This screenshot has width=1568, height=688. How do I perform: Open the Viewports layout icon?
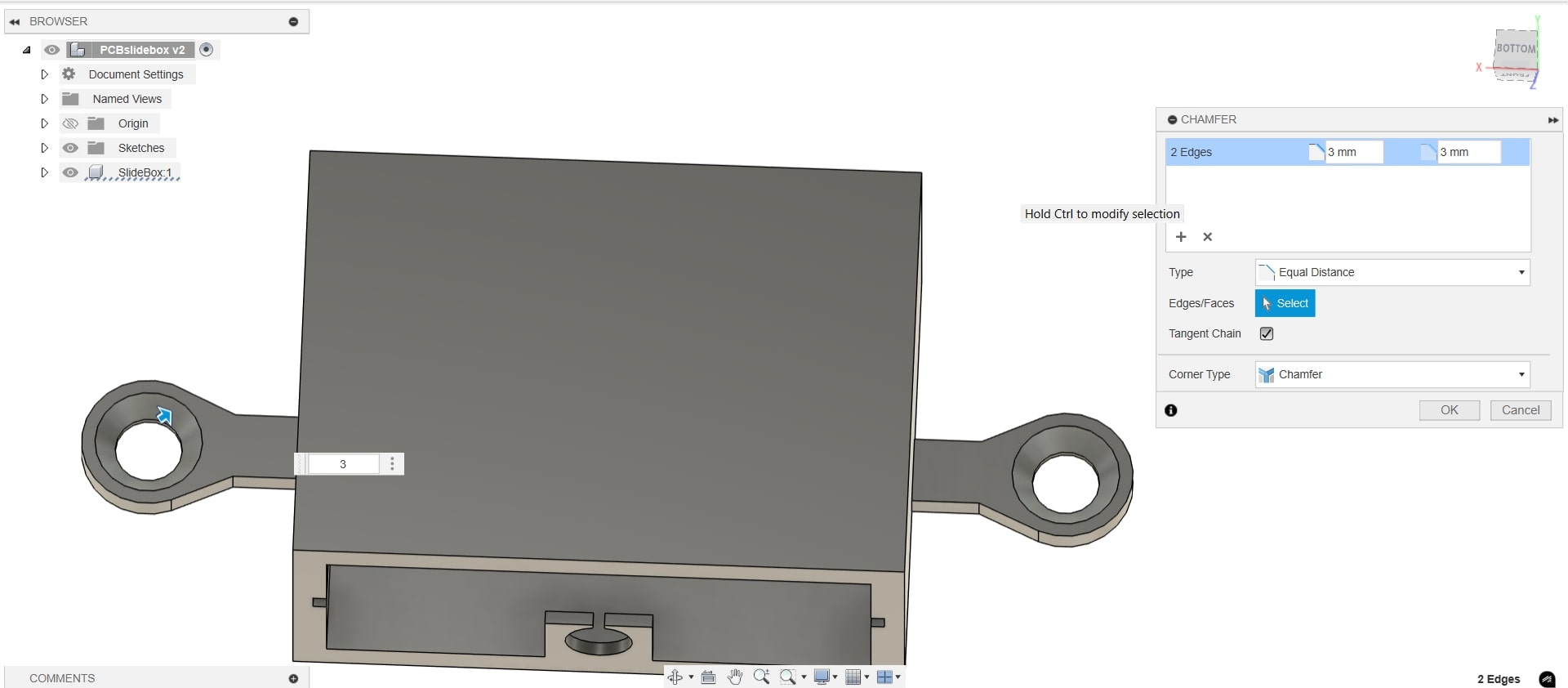(x=884, y=677)
